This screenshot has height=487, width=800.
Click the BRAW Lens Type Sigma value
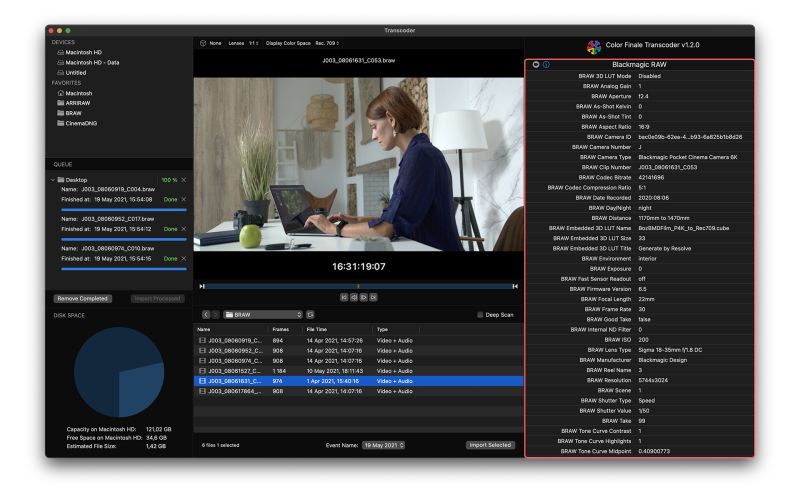click(x=670, y=350)
